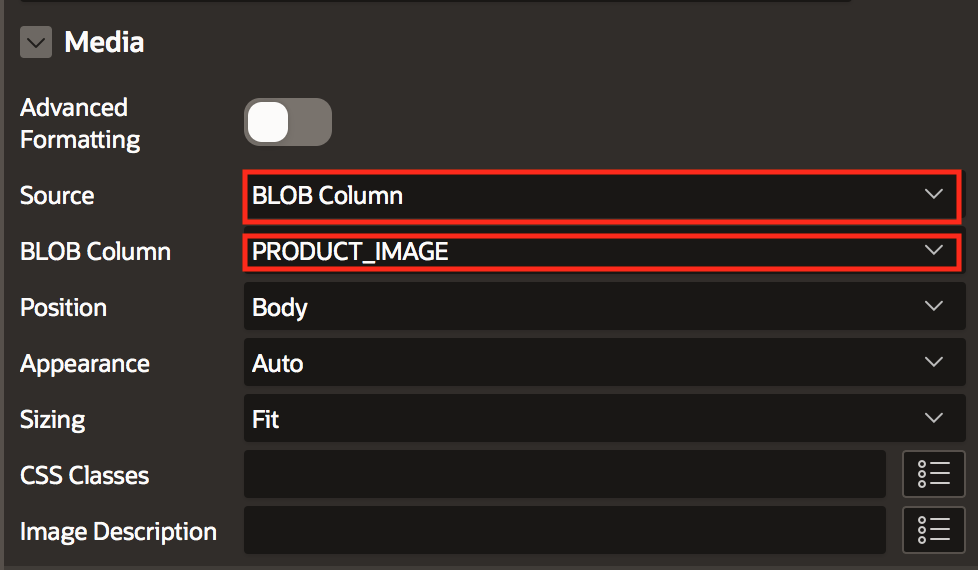Viewport: 978px width, 570px height.
Task: Click the Image Description property label
Action: [x=118, y=531]
